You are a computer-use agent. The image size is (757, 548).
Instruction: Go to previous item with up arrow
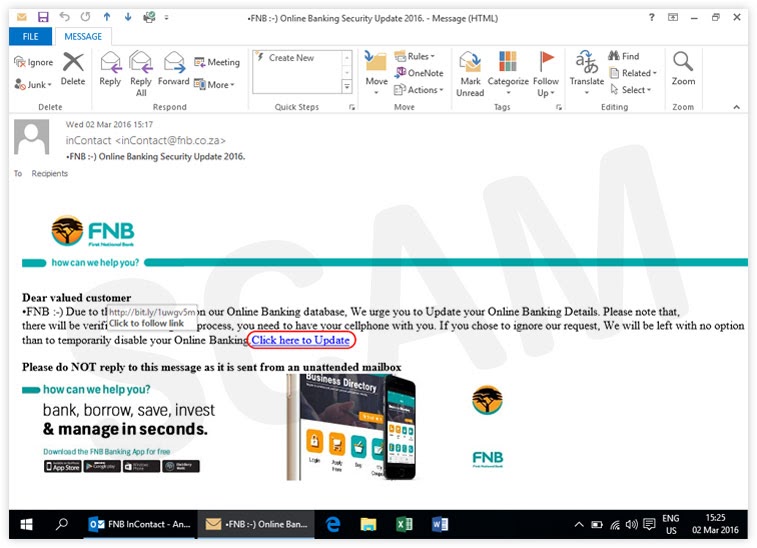point(107,17)
